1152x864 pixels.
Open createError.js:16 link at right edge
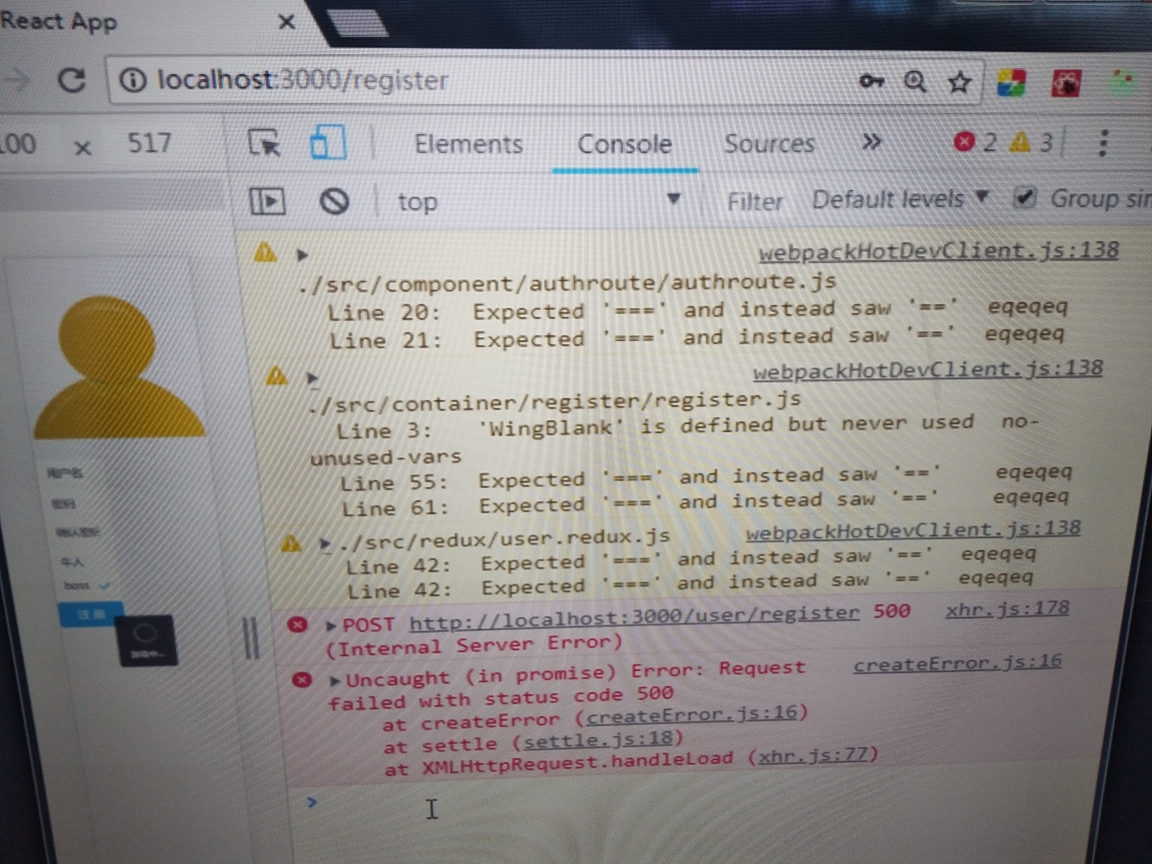(957, 663)
